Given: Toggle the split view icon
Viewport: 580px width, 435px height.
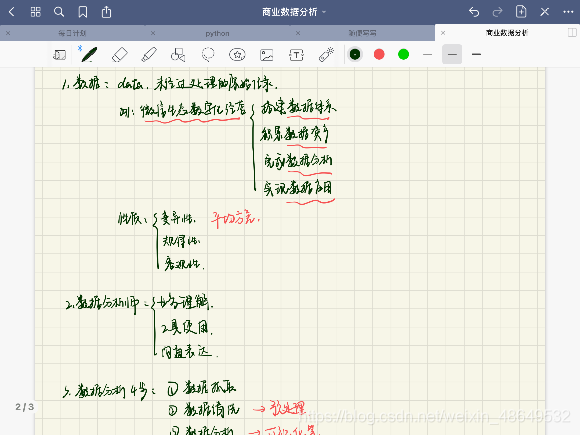Looking at the screenshot, I should point(572,33).
